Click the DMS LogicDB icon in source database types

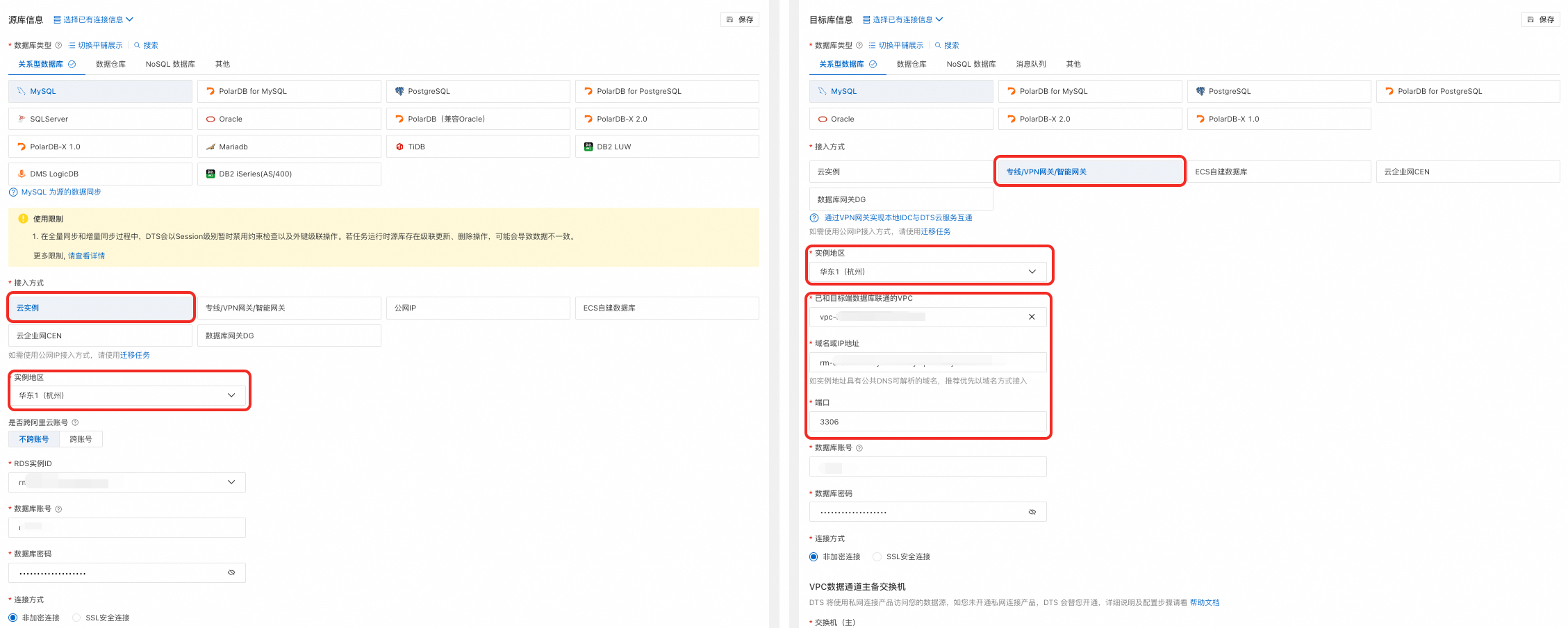[x=22, y=174]
